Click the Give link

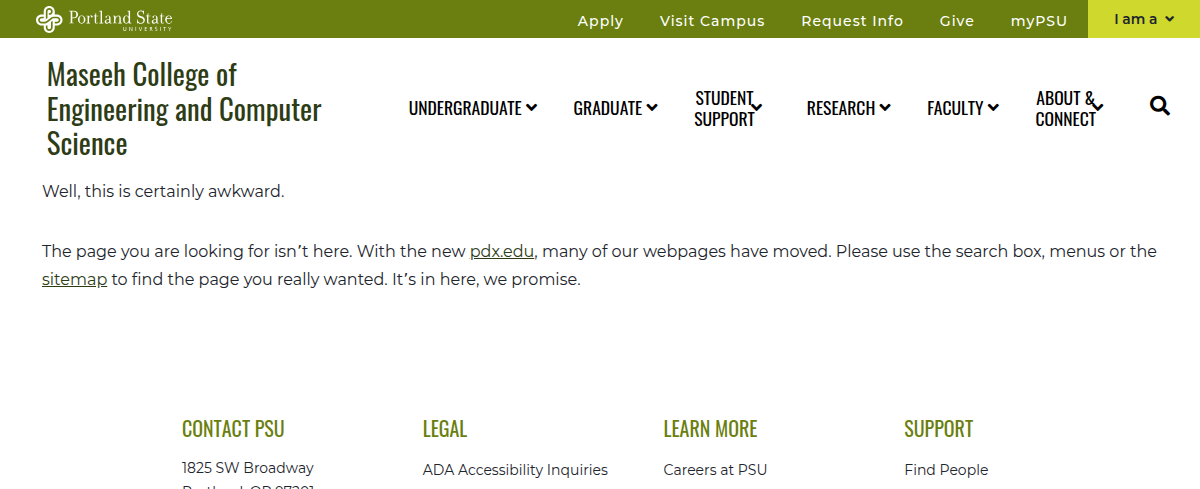pyautogui.click(x=957, y=21)
